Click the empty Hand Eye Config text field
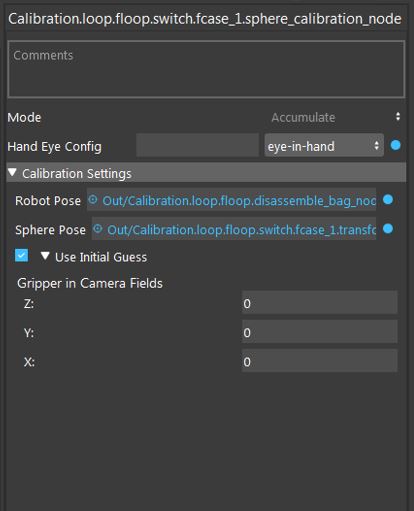414x511 pixels. pos(197,145)
